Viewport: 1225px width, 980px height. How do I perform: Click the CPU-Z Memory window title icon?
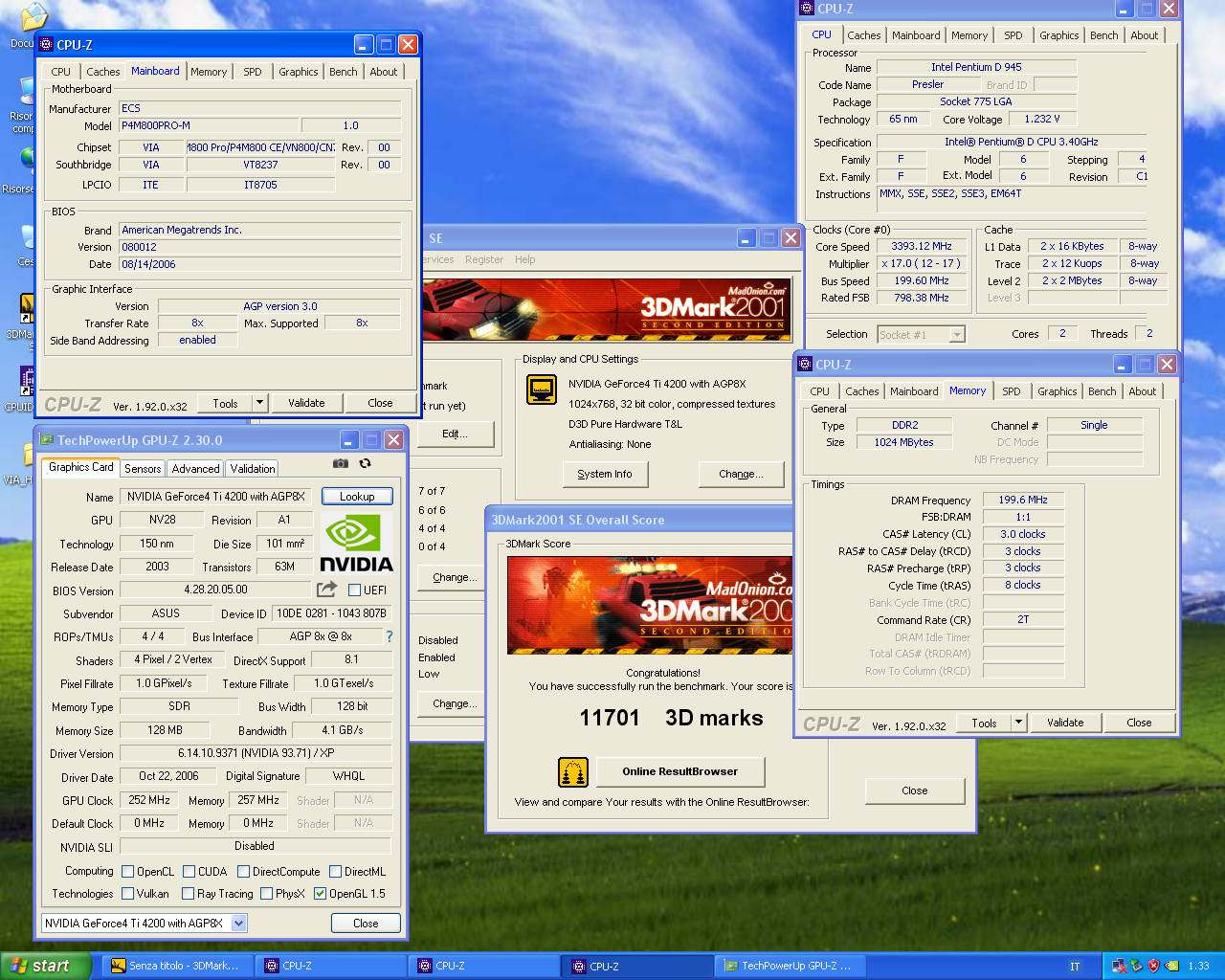tap(805, 365)
